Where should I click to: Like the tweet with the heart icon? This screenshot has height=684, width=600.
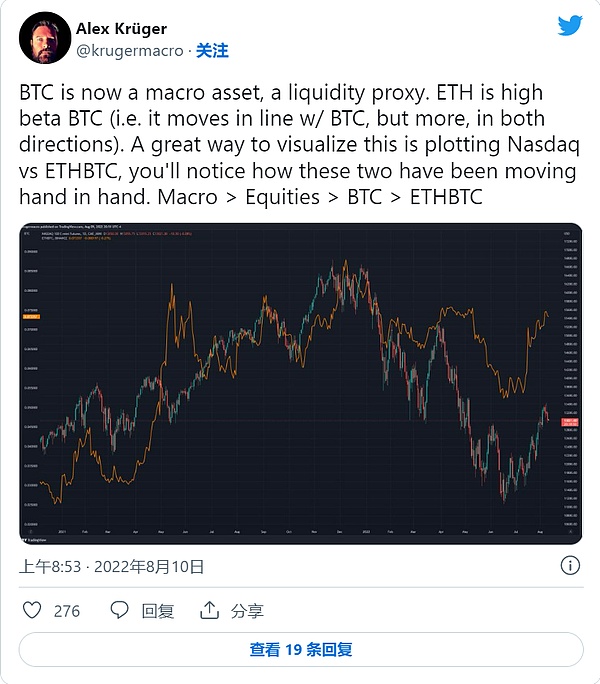32,610
